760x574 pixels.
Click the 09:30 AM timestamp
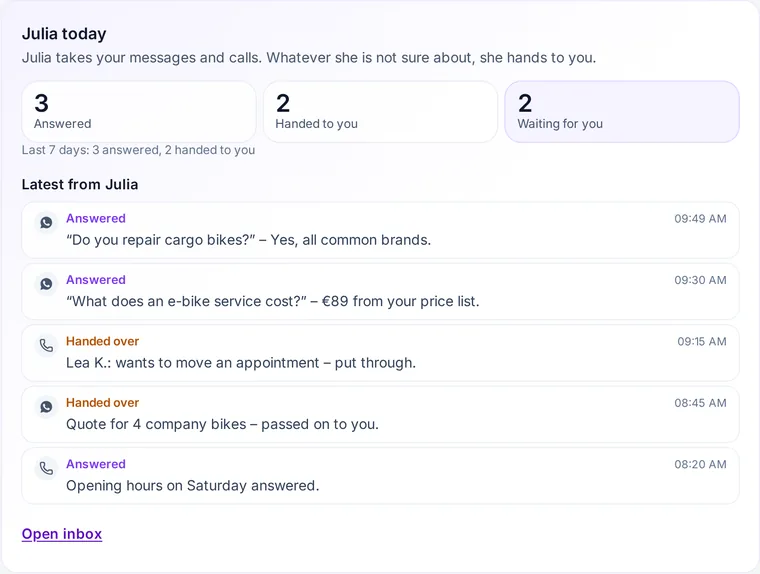point(700,280)
